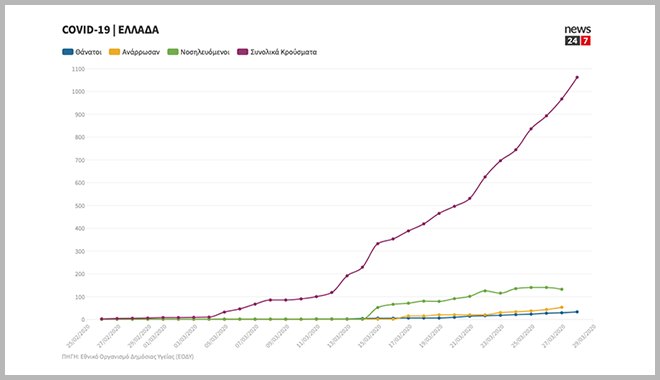Toggle the Νοσηλευόμενοι legend entry
This screenshot has height=380, width=660.
pyautogui.click(x=199, y=52)
